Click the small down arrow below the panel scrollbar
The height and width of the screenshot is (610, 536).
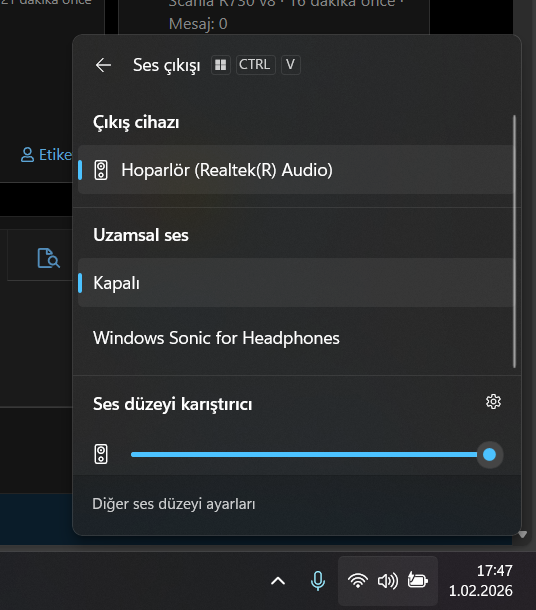coord(522,535)
